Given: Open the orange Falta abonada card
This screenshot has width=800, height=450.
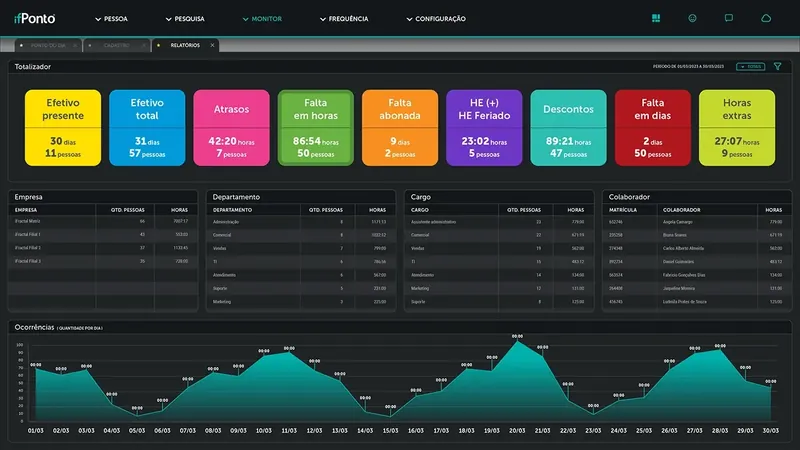Looking at the screenshot, I should pyautogui.click(x=400, y=128).
